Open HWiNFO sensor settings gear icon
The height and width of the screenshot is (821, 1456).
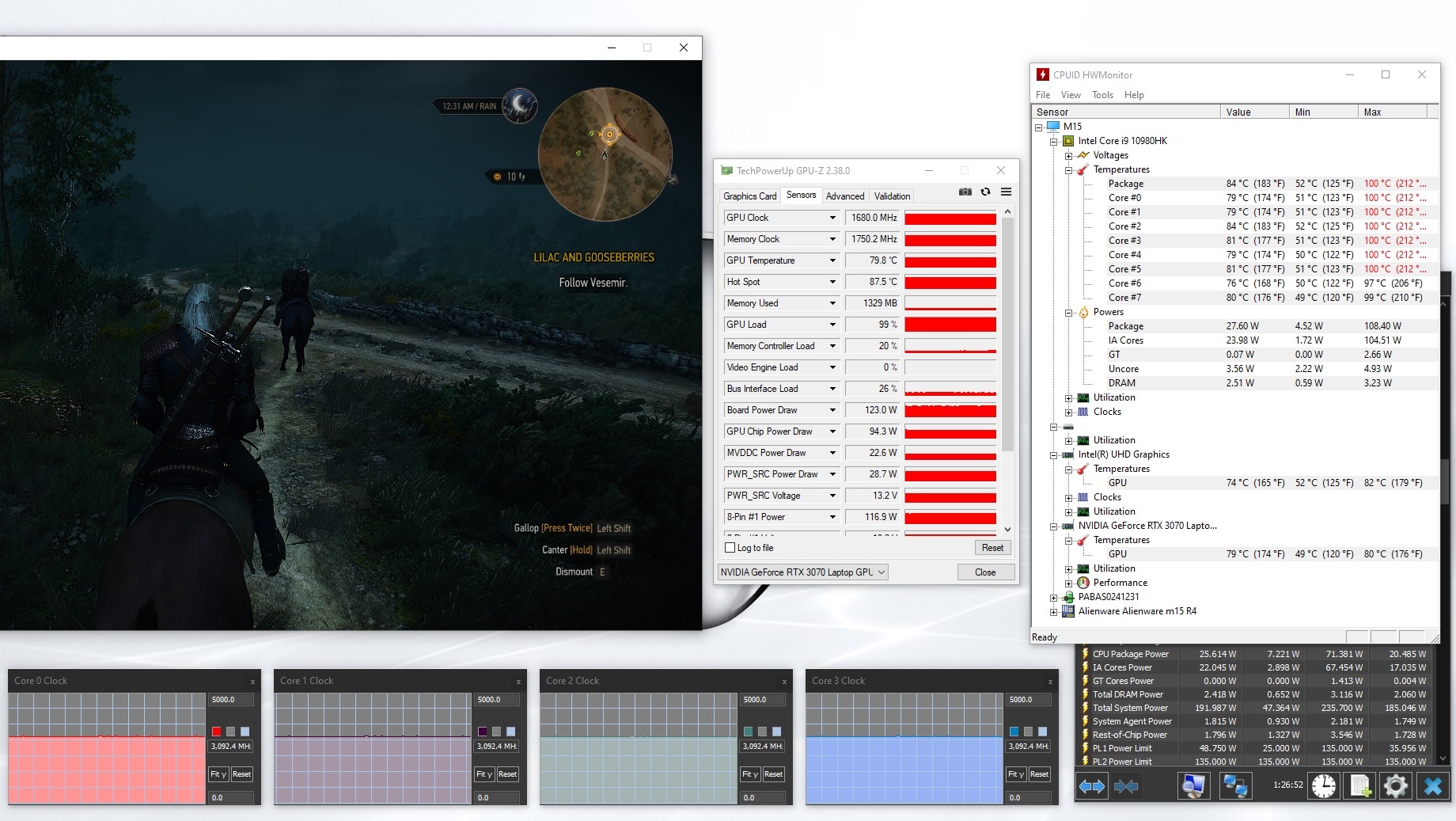[1395, 786]
